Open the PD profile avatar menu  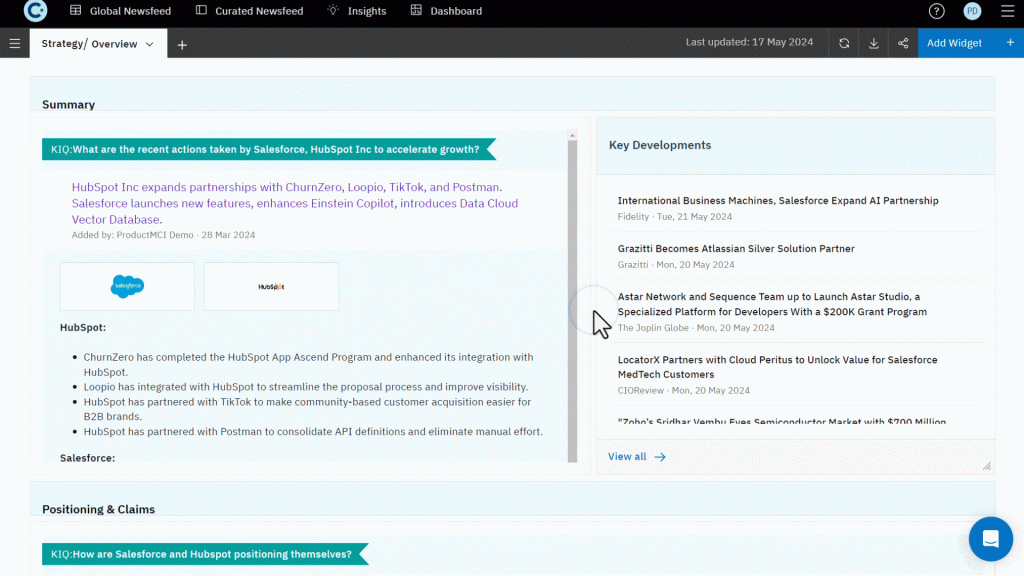(x=972, y=11)
